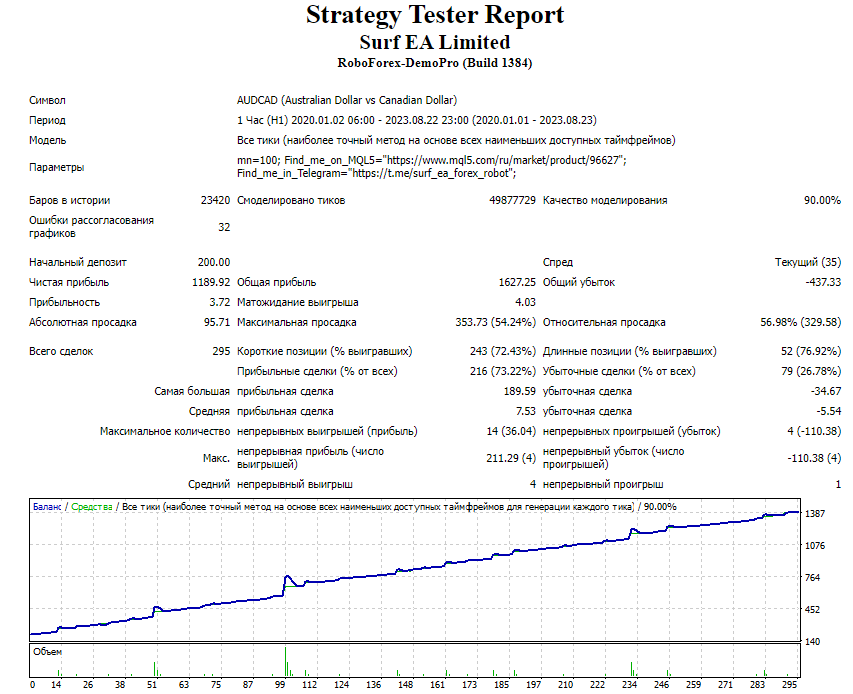Select the Качество моделирования label
This screenshot has width=853, height=694.
pos(605,200)
